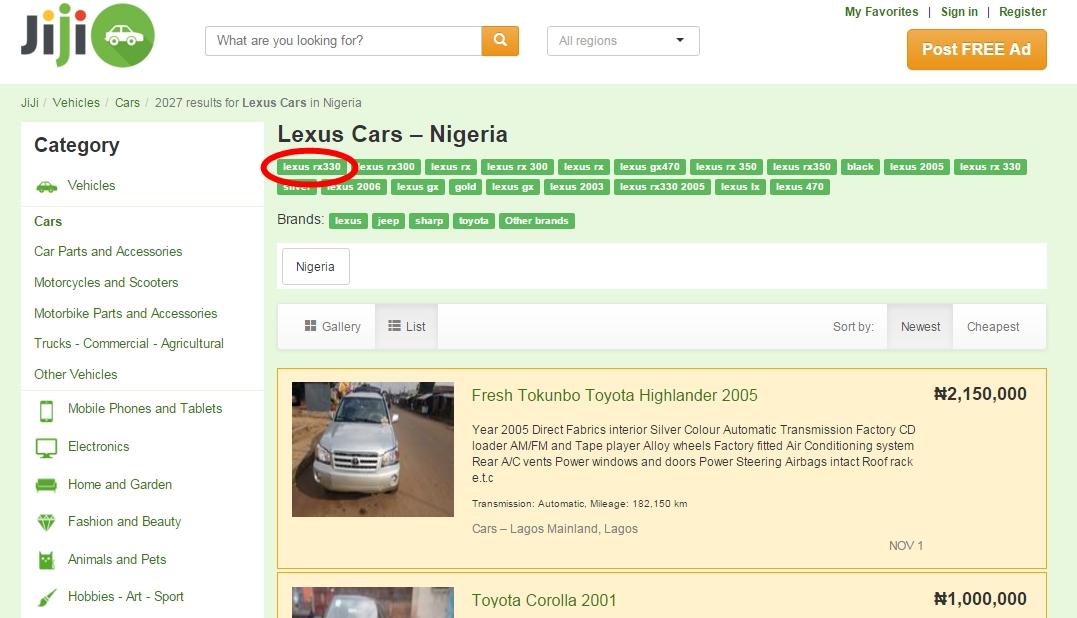Screen dimensions: 1077x618
Task: Open Cars sidebar category
Action: pyautogui.click(x=48, y=221)
